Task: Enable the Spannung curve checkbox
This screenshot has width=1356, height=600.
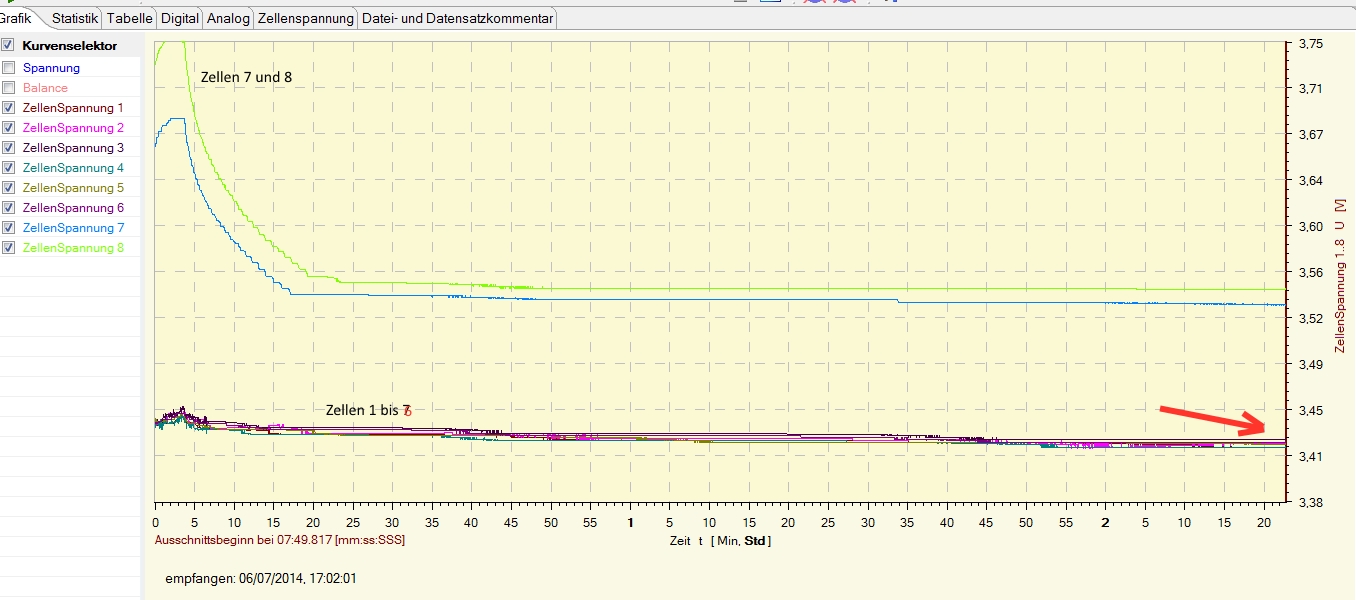Action: [8, 68]
